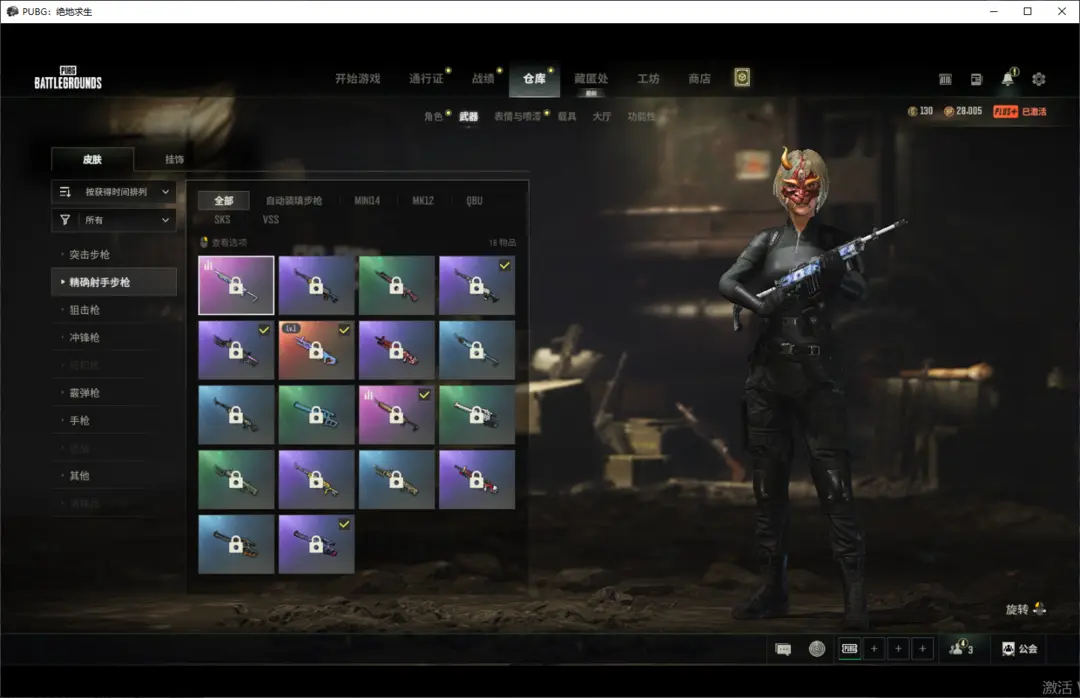Open the 藏匿处 tab
This screenshot has width=1080, height=698.
click(x=591, y=79)
